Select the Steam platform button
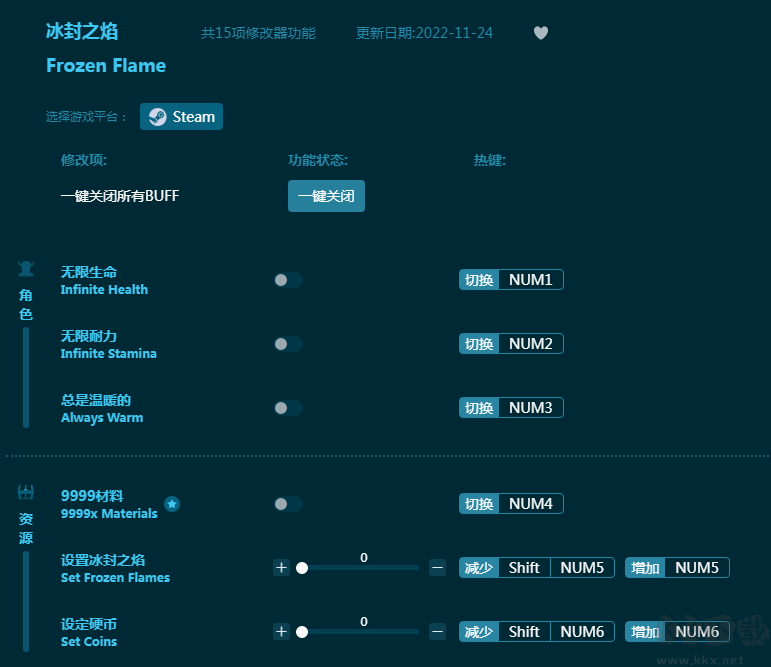The height and width of the screenshot is (667, 771). [x=181, y=117]
